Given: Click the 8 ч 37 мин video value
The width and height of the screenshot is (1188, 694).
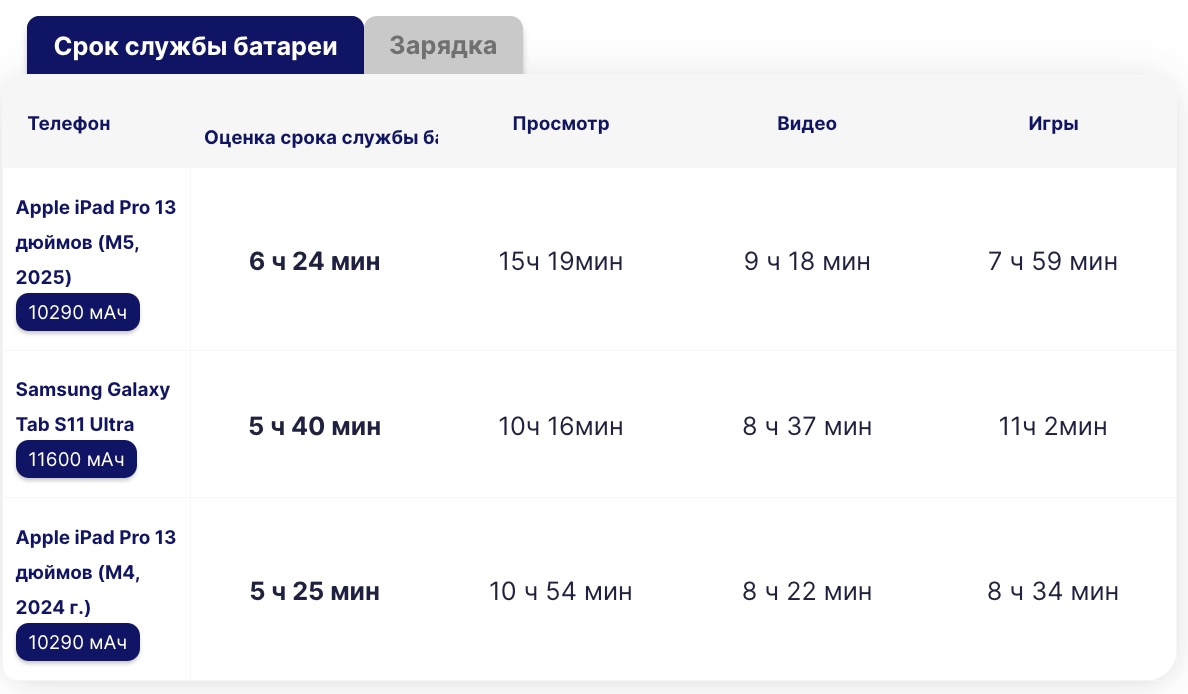Looking at the screenshot, I should coord(807,427).
